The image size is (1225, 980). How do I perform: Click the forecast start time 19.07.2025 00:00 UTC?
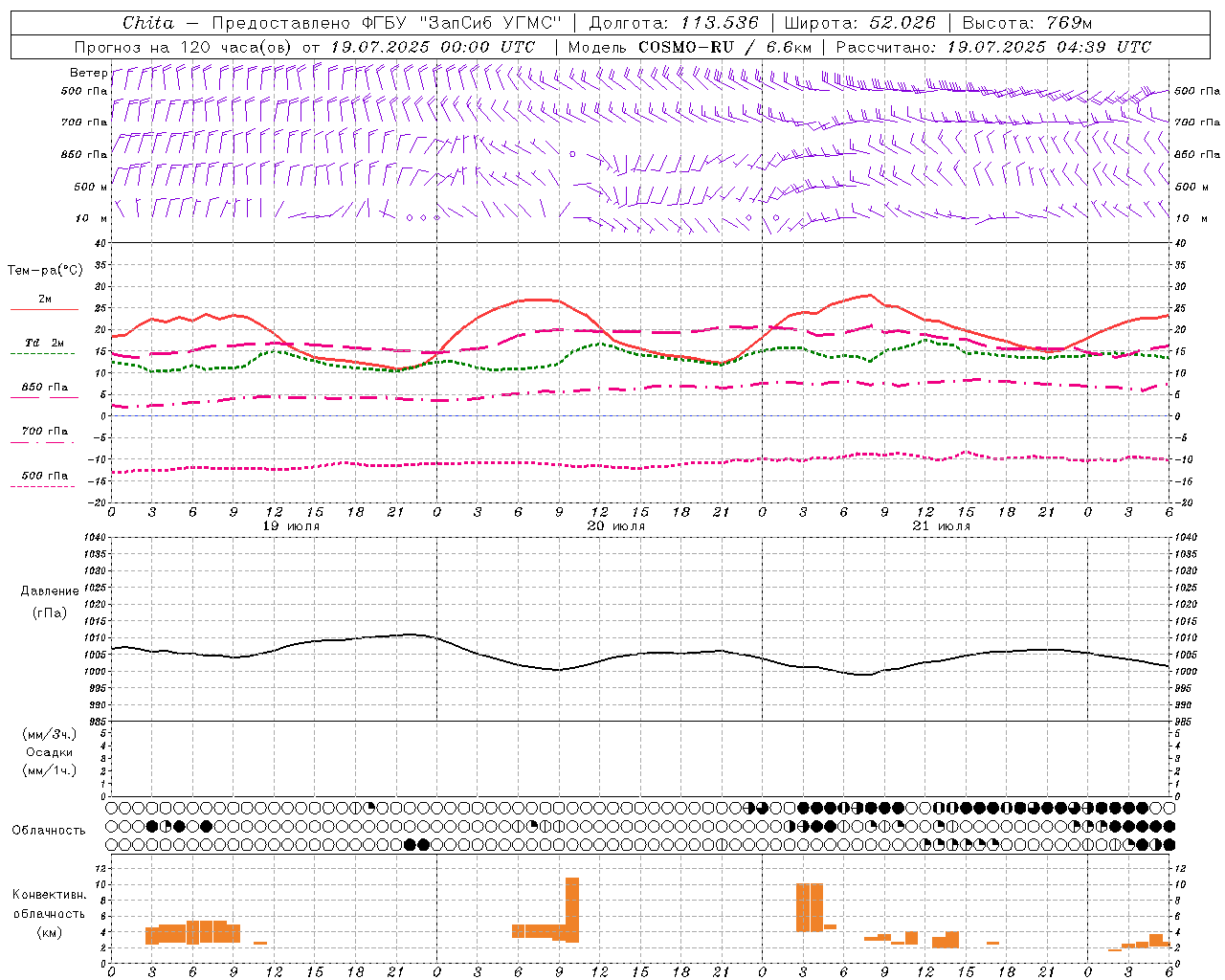(x=433, y=47)
